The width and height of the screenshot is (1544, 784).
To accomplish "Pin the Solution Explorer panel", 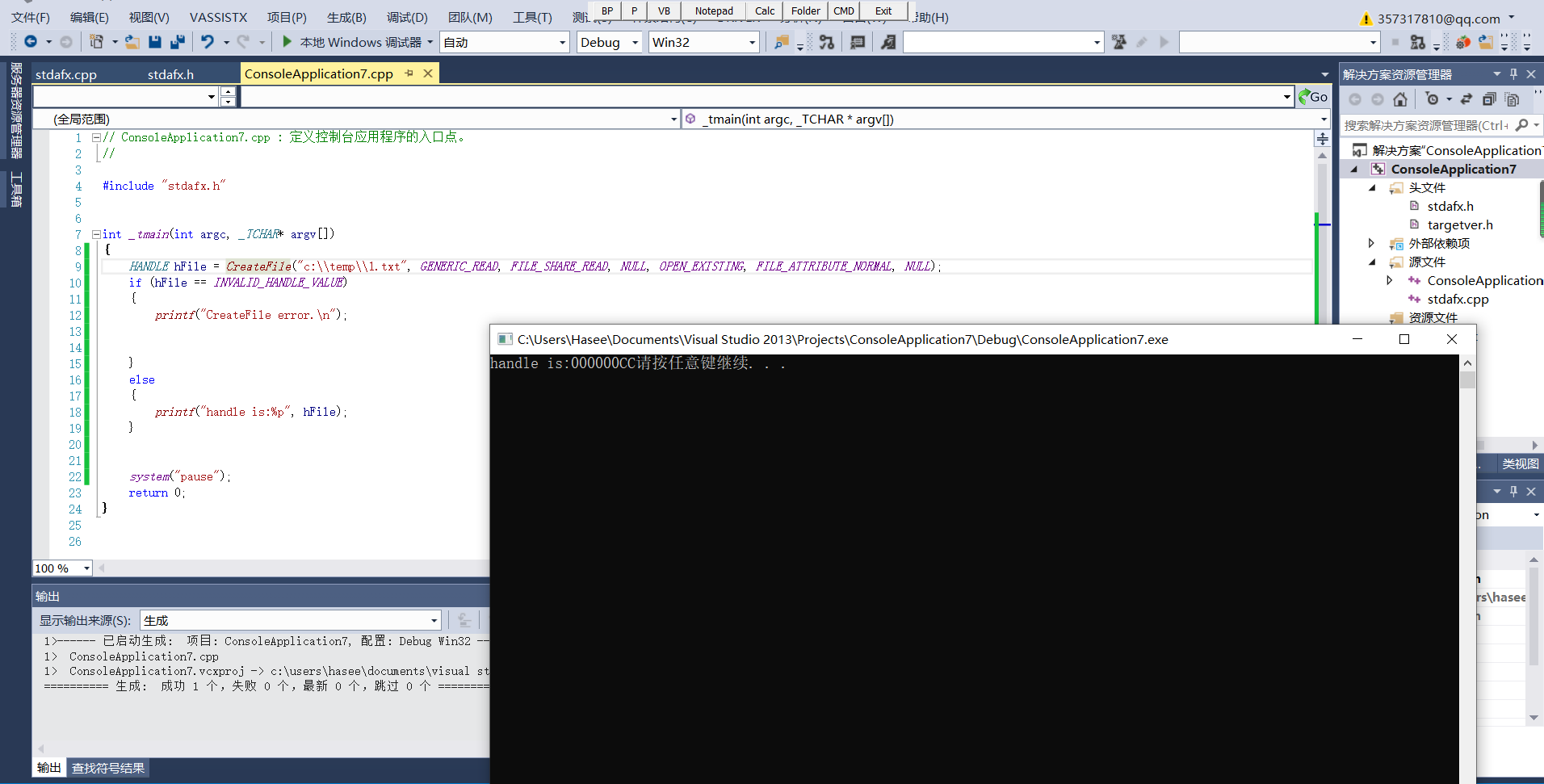I will point(1513,74).
